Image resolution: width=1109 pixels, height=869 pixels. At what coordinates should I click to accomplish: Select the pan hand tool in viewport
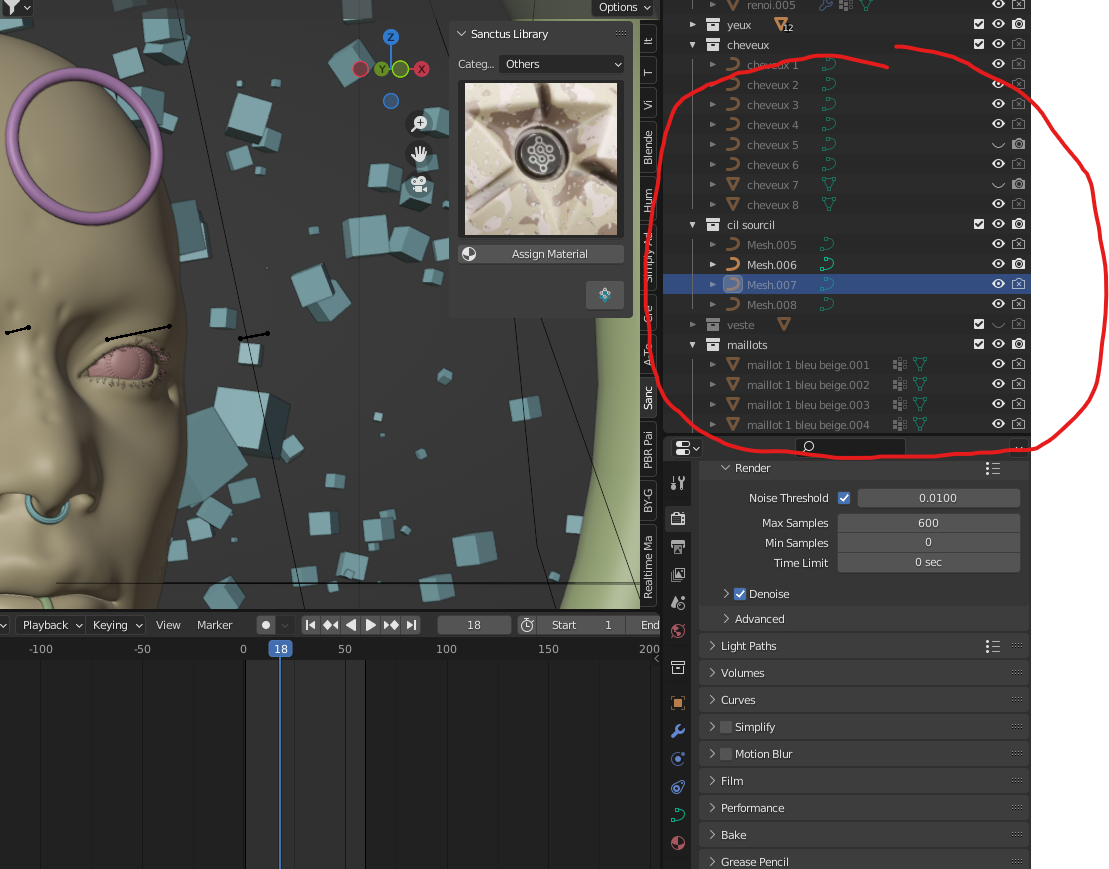click(x=419, y=153)
